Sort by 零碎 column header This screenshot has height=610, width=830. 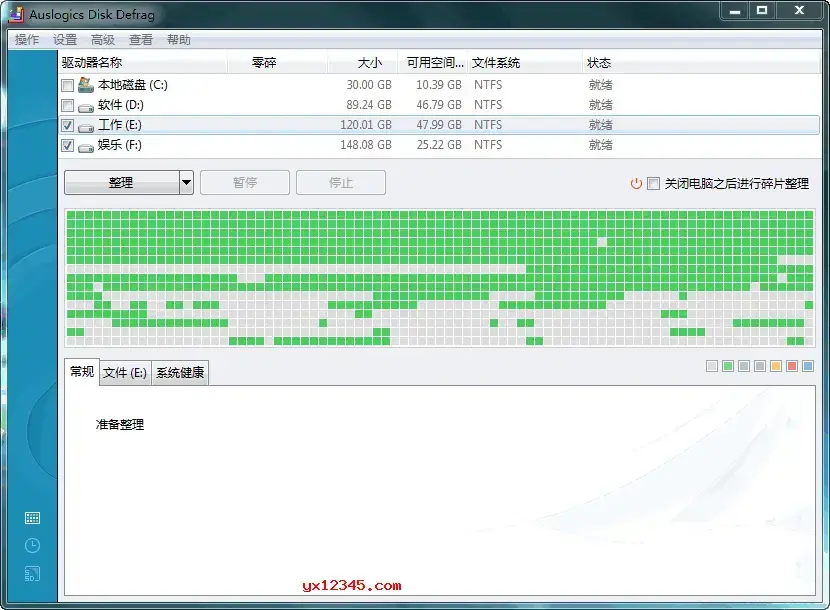click(277, 62)
